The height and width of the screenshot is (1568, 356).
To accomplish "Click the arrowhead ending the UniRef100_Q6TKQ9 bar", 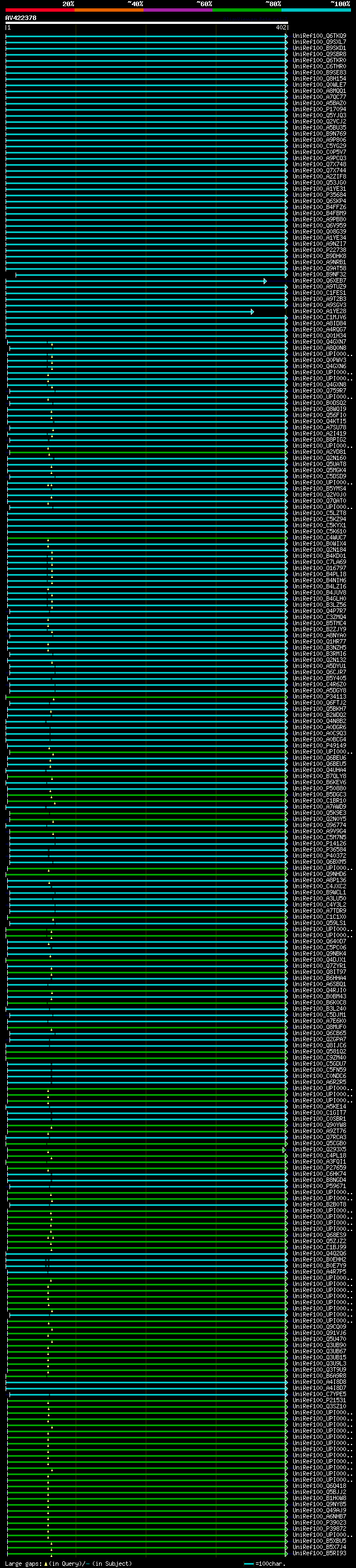I will click(286, 36).
